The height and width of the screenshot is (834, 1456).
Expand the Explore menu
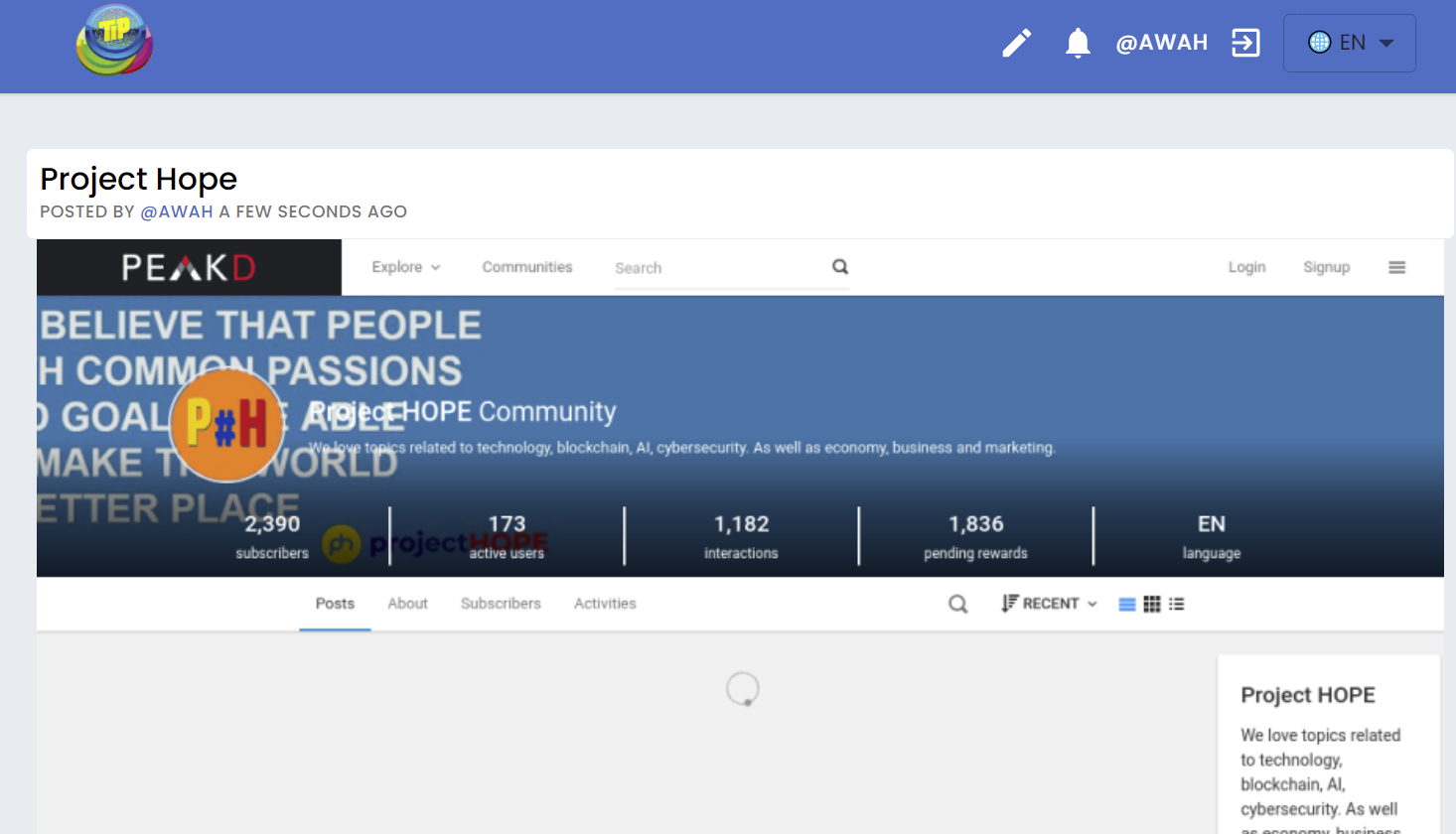pyautogui.click(x=405, y=267)
